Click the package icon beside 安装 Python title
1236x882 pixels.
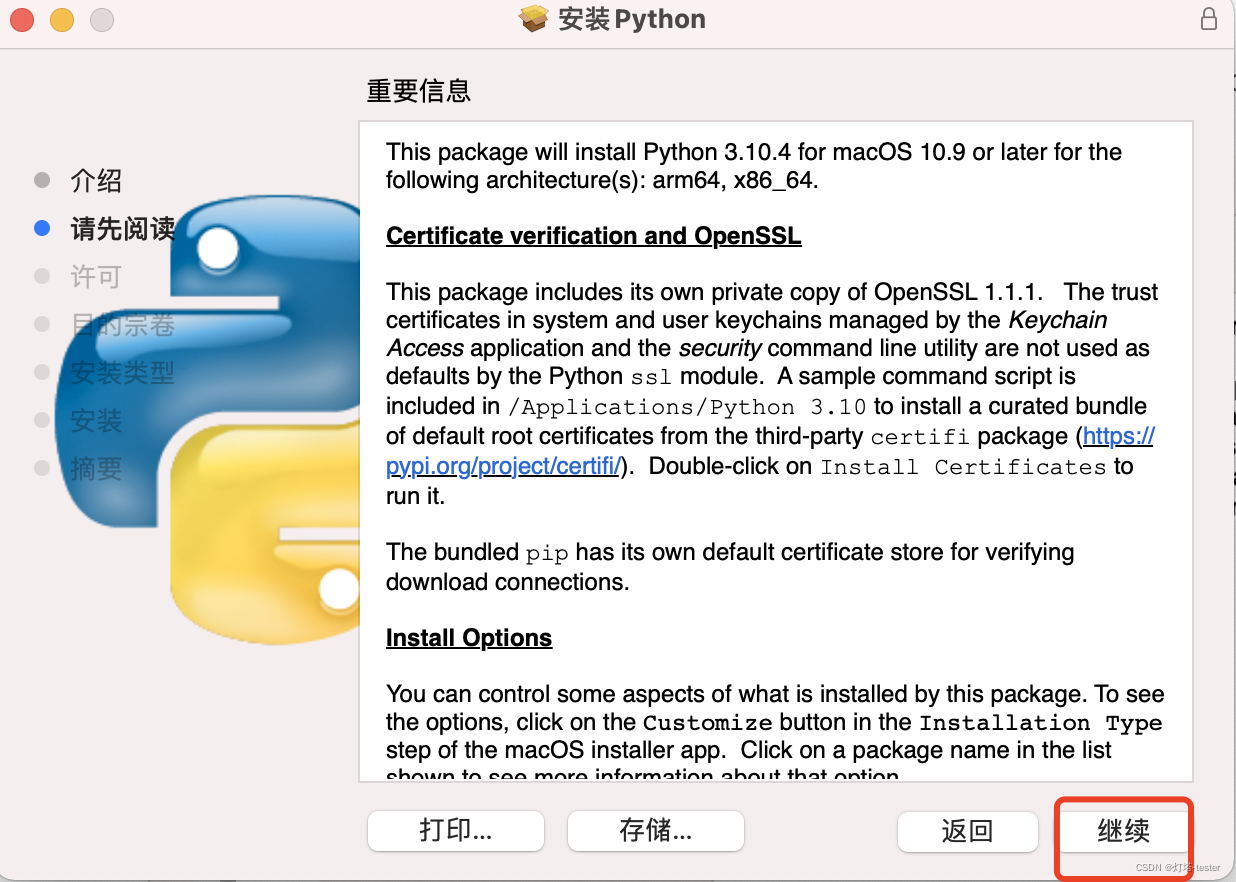click(534, 18)
